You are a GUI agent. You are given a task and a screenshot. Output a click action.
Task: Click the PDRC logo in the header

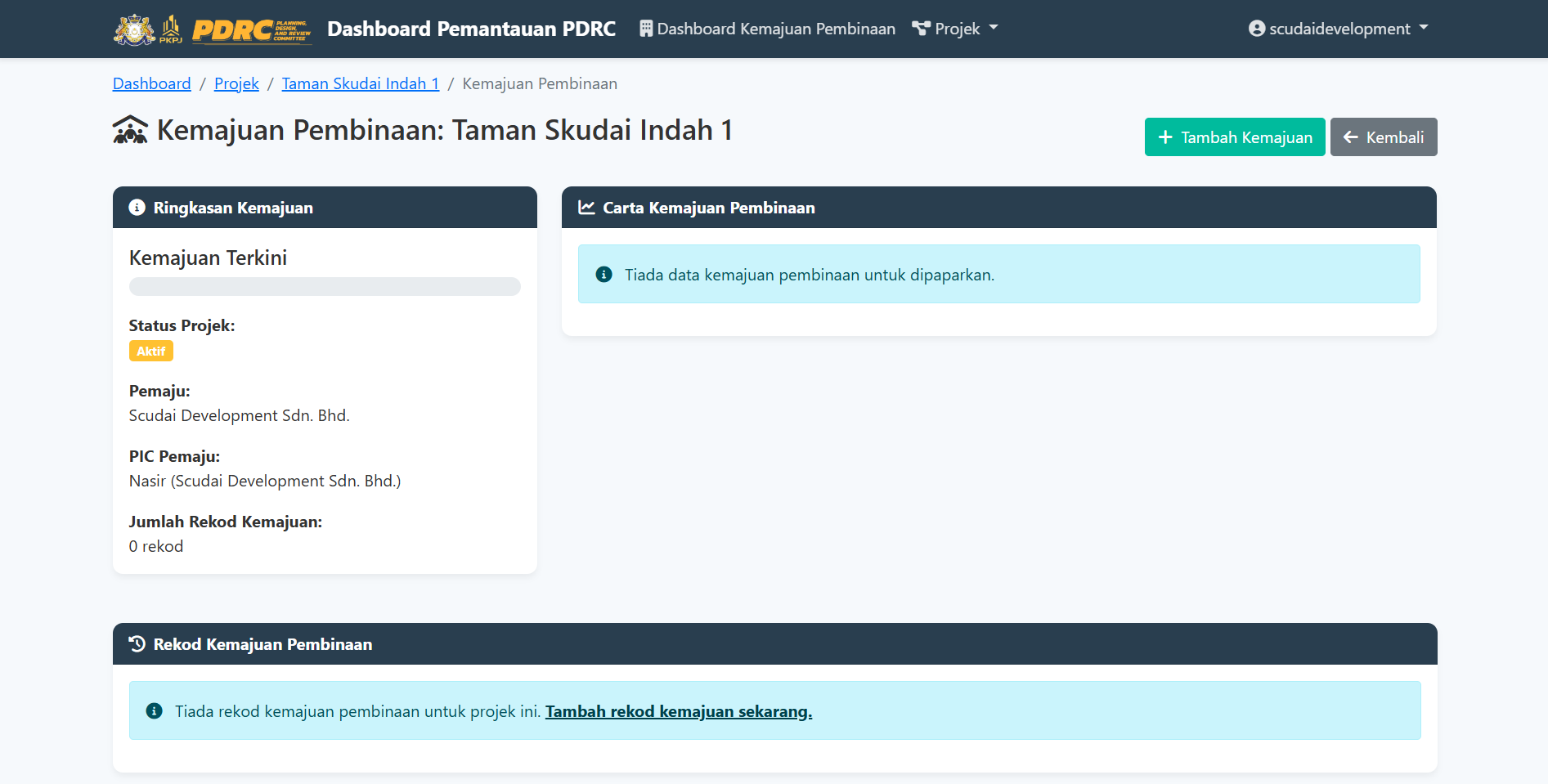coord(251,29)
